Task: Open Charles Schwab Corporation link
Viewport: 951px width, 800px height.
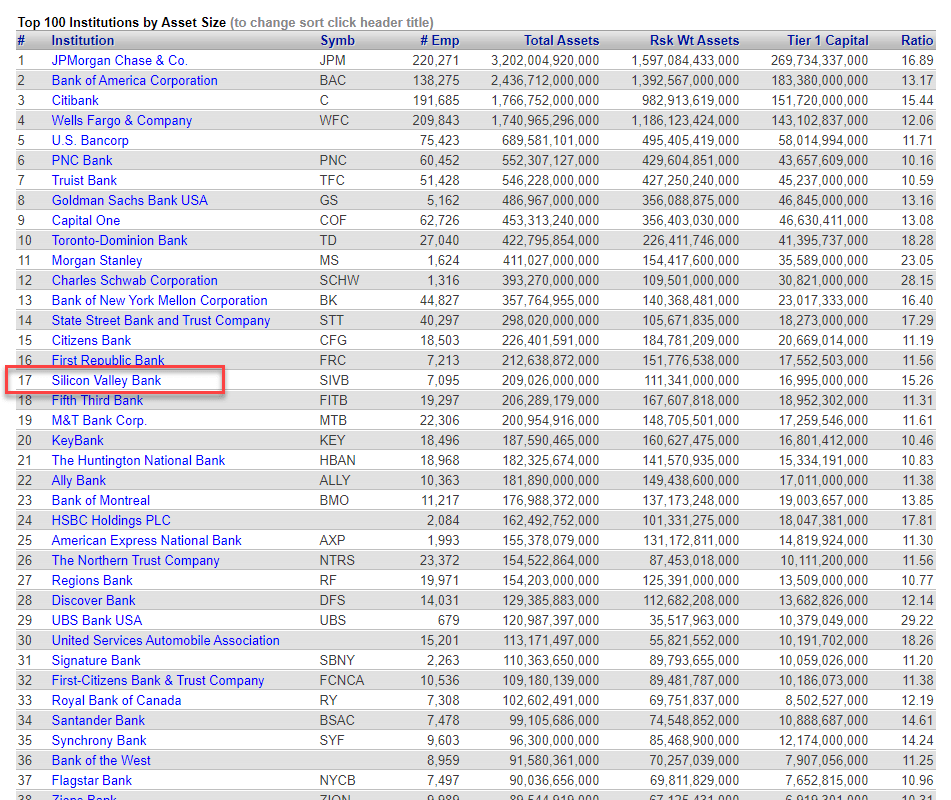Action: coord(135,281)
